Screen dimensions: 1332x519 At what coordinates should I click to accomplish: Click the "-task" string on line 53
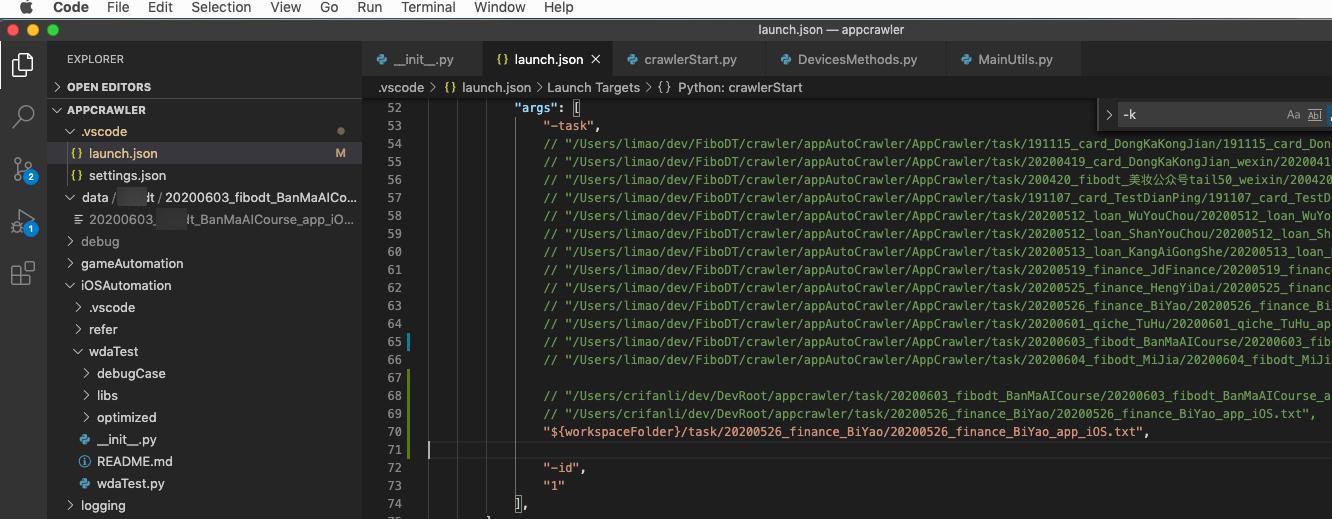tap(570, 126)
